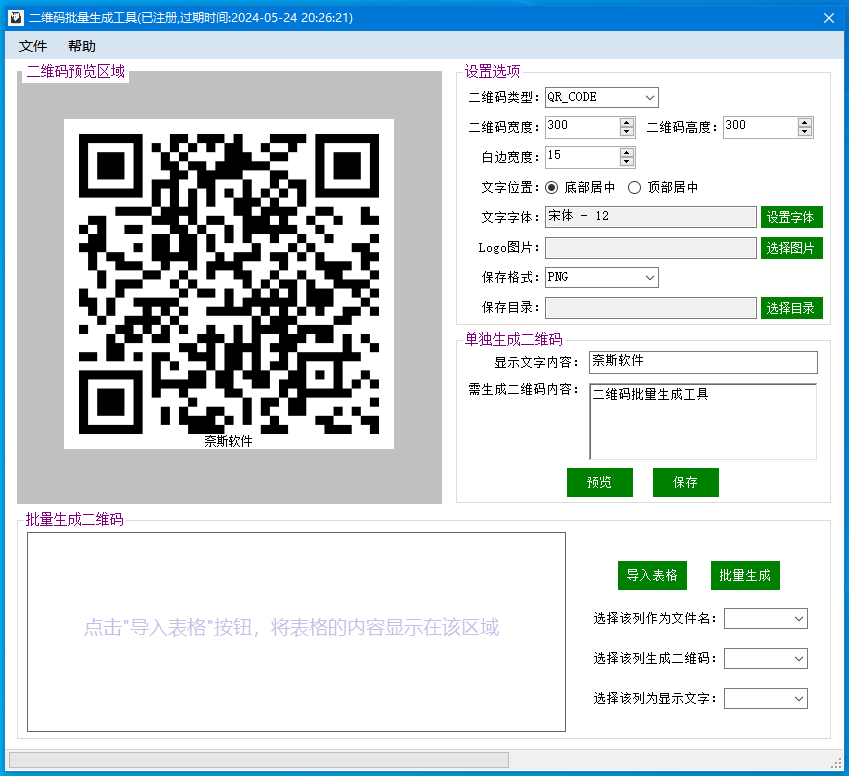Open the 帮助 menu

pos(82,46)
